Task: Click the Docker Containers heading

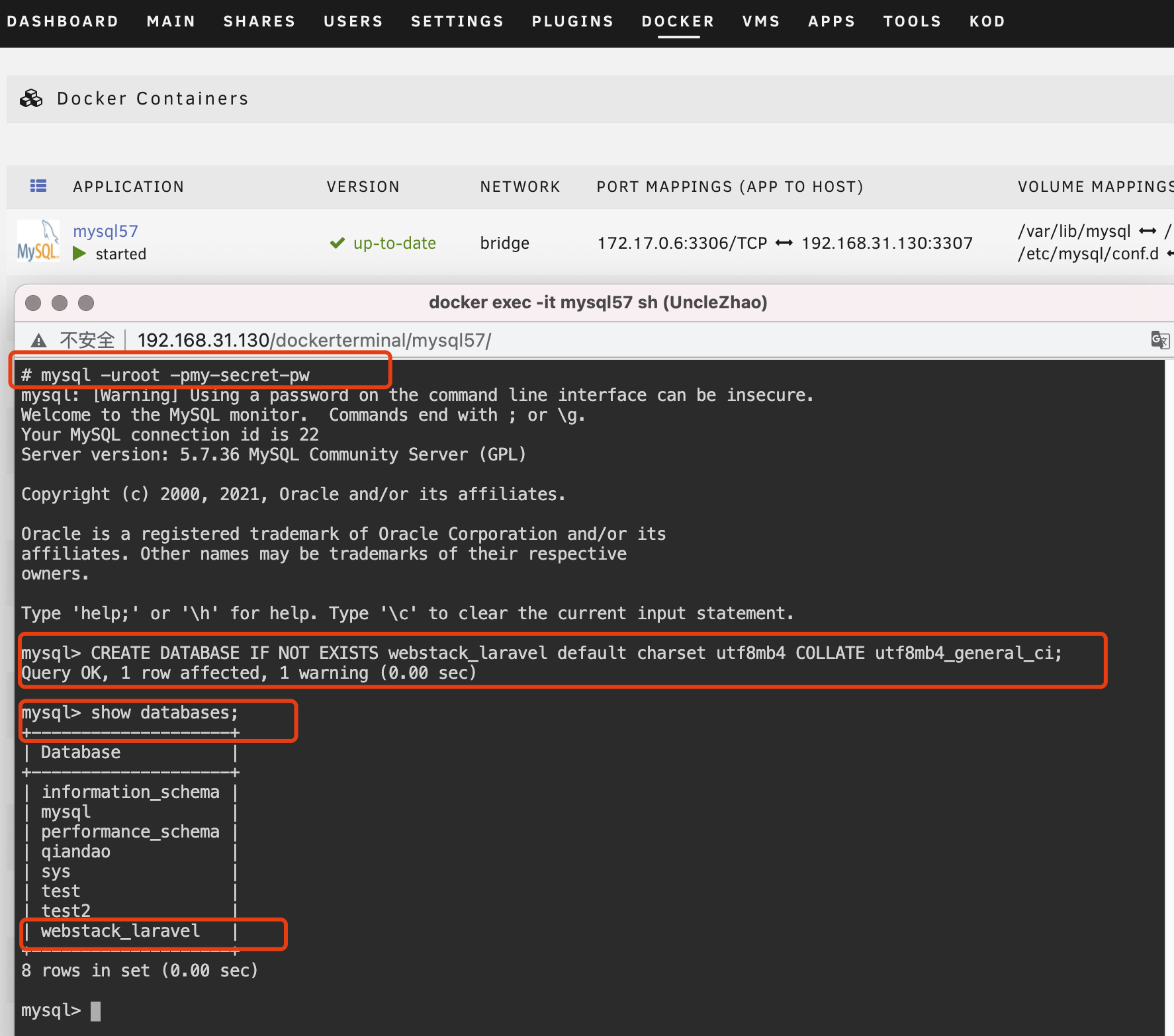Action: coord(153,99)
